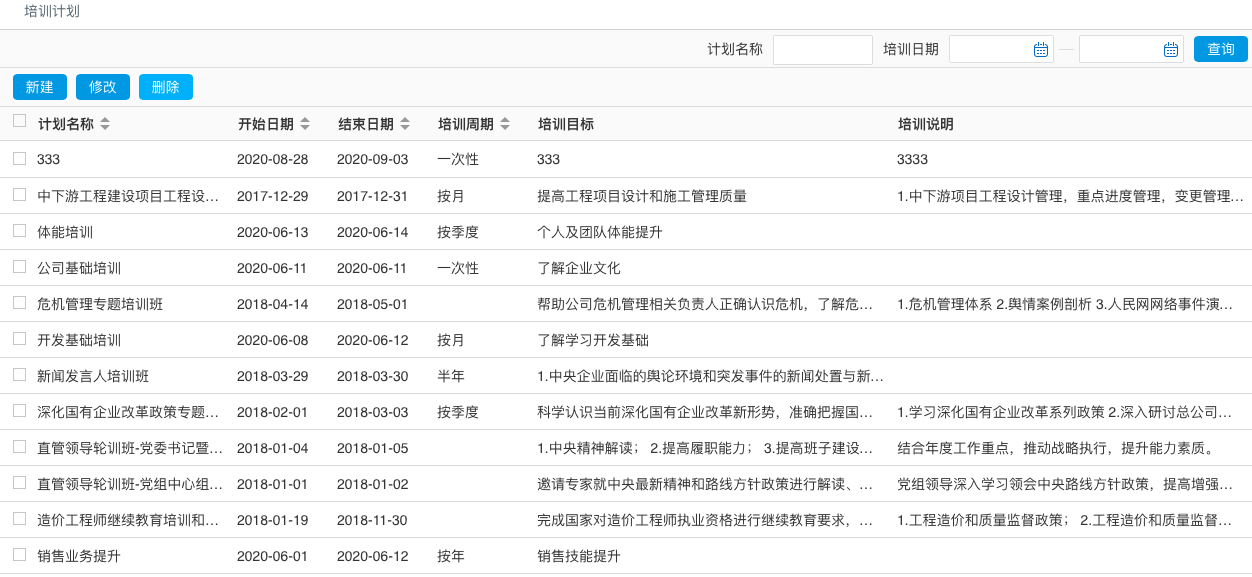Click the 新建 button to create a plan
The height and width of the screenshot is (577, 1252).
(x=39, y=87)
